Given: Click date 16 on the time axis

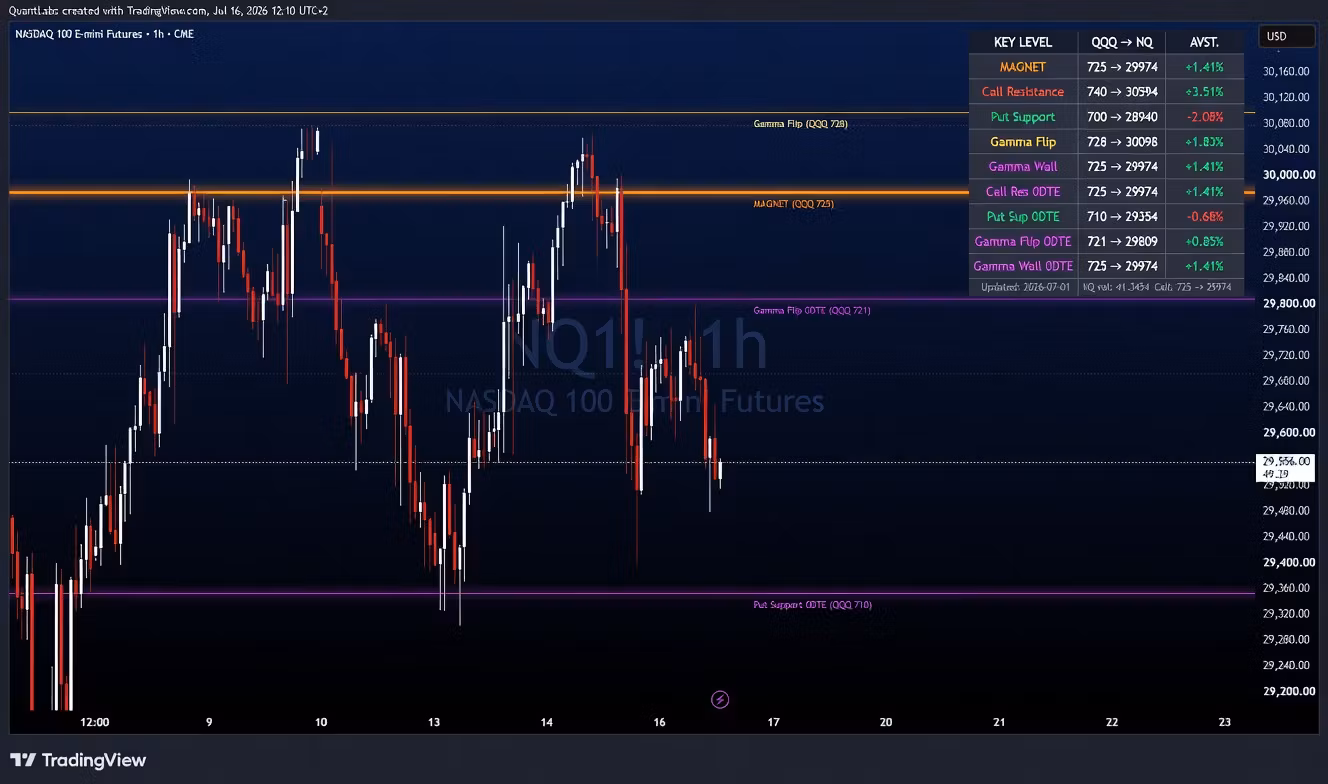Looking at the screenshot, I should point(660,722).
